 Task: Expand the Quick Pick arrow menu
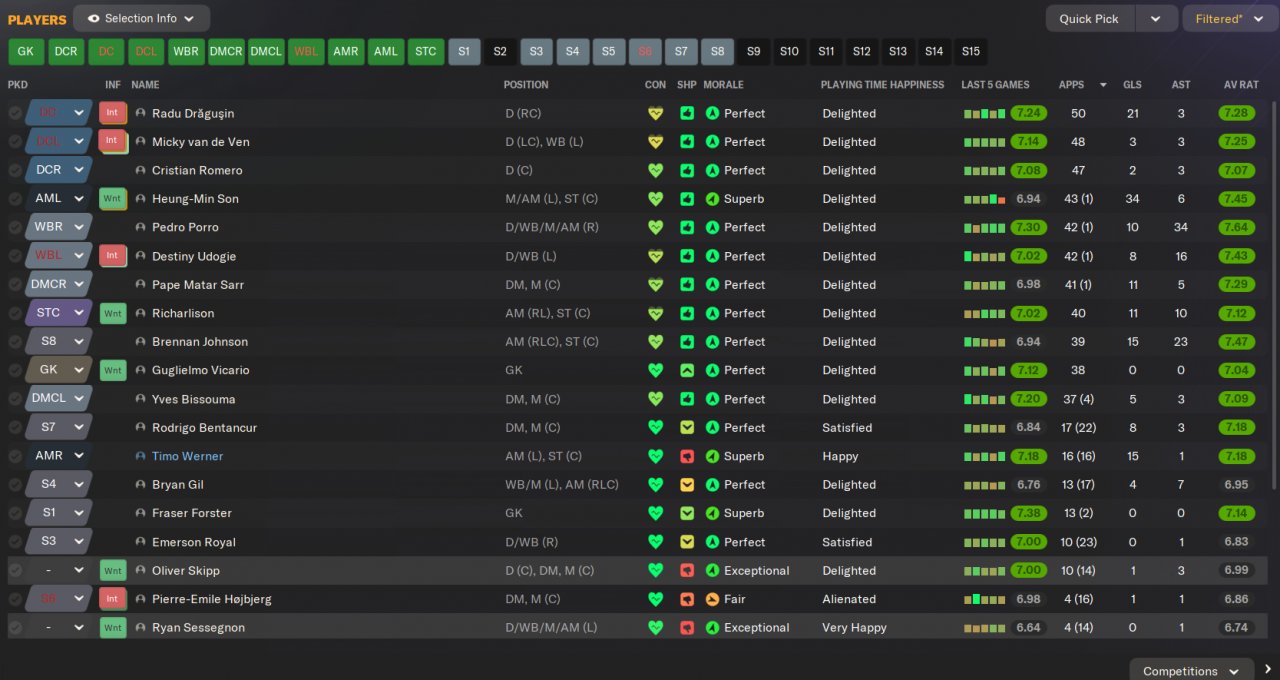click(x=1156, y=18)
